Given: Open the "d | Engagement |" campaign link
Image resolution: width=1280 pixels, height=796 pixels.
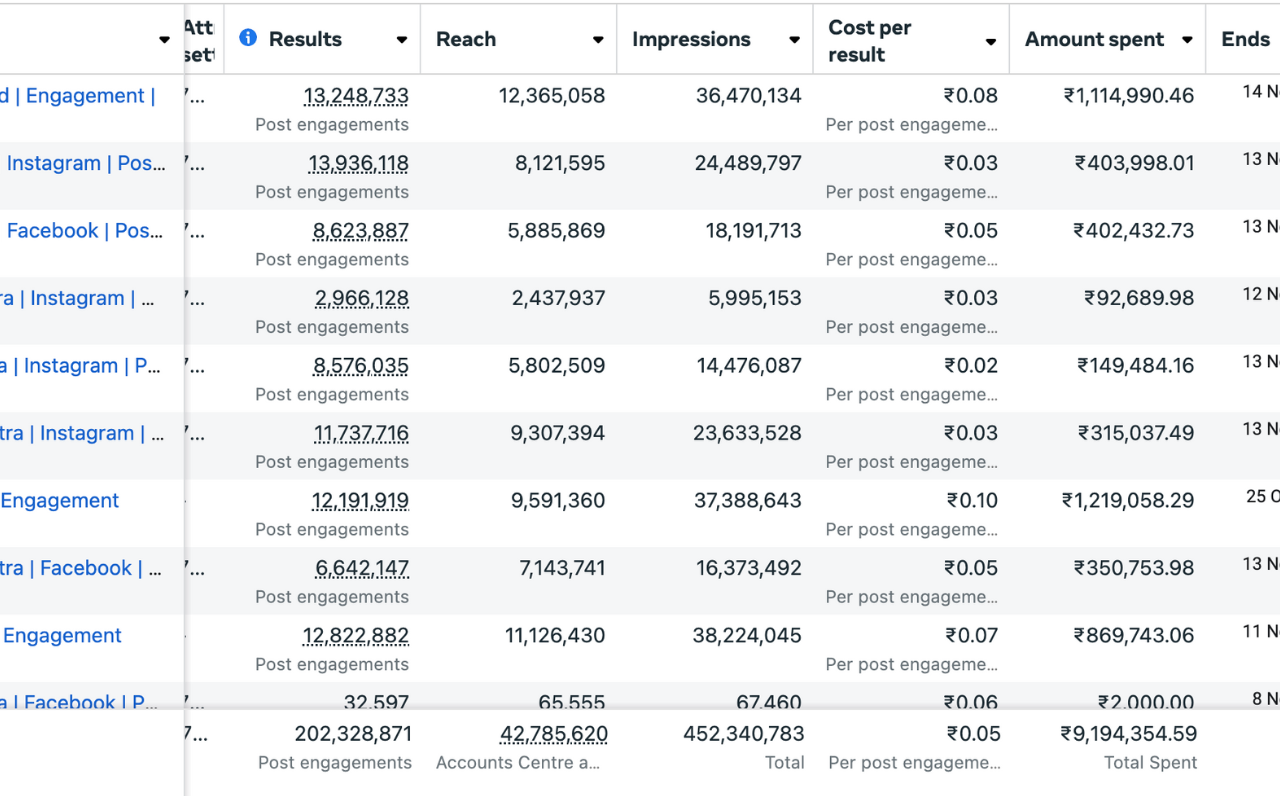Looking at the screenshot, I should click(77, 96).
